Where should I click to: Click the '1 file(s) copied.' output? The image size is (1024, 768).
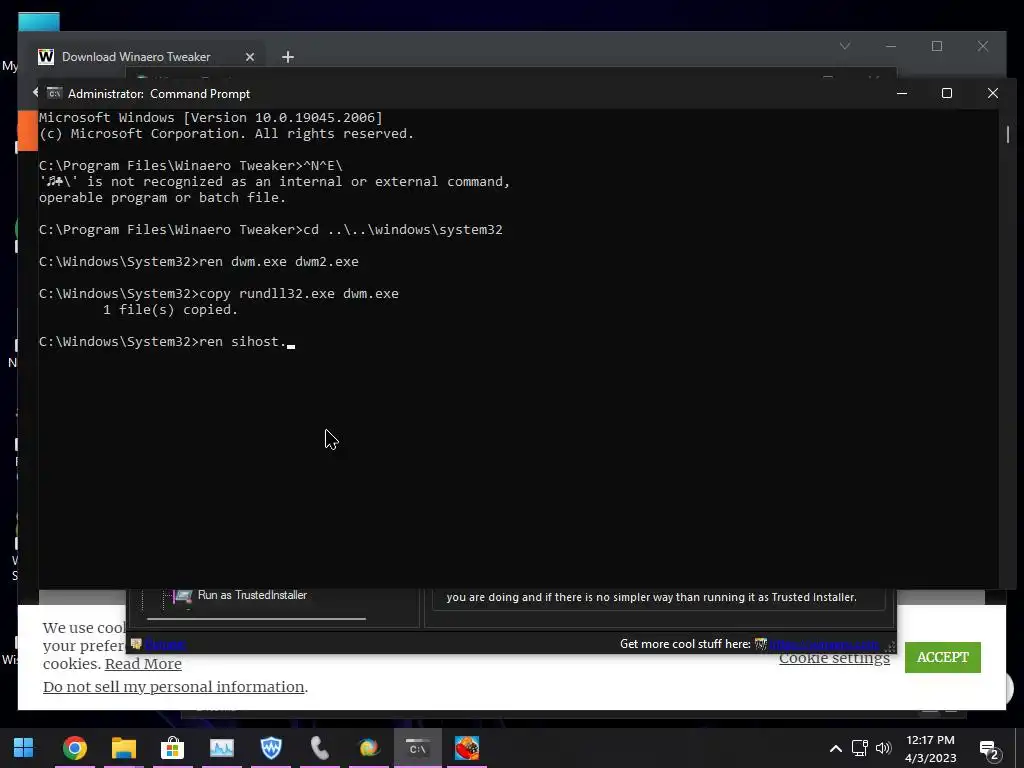point(170,310)
